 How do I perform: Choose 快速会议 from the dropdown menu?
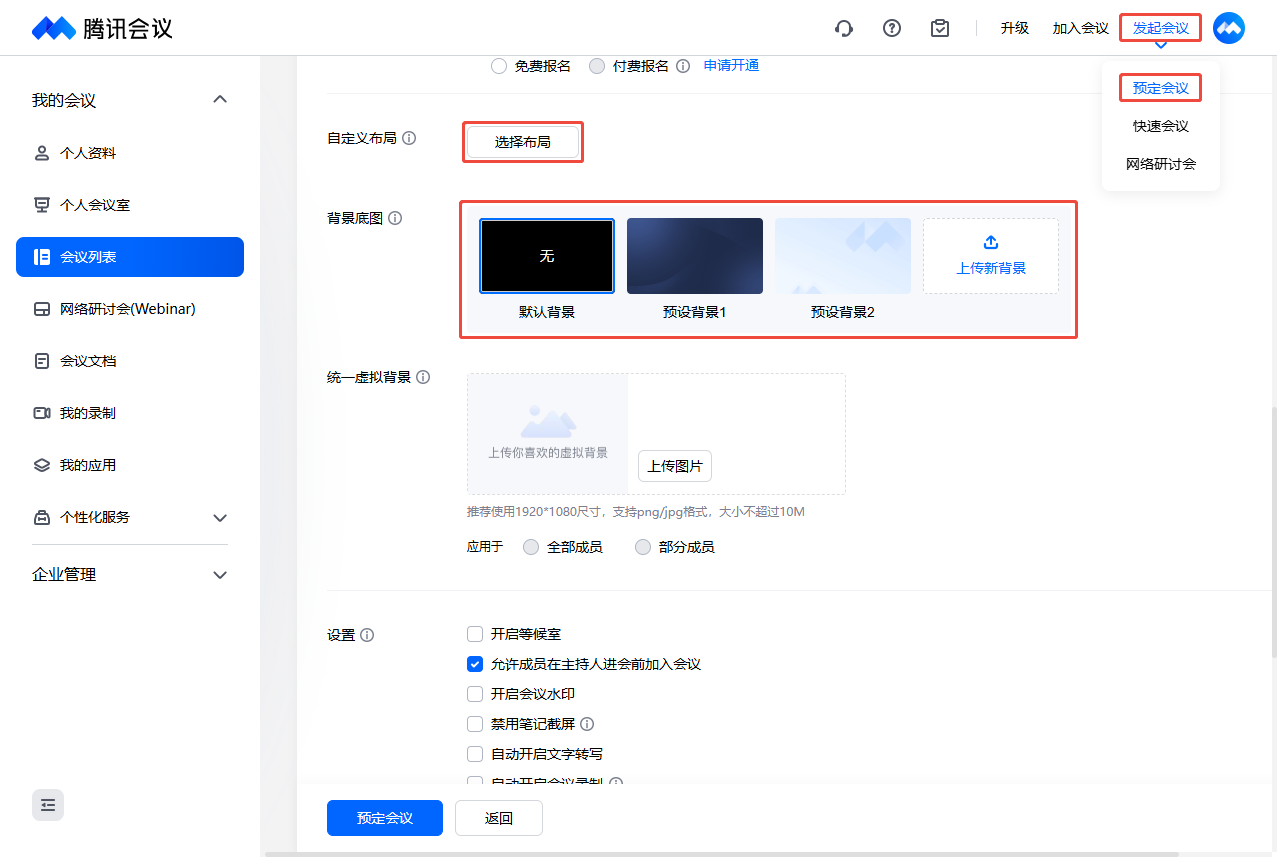tap(1161, 126)
